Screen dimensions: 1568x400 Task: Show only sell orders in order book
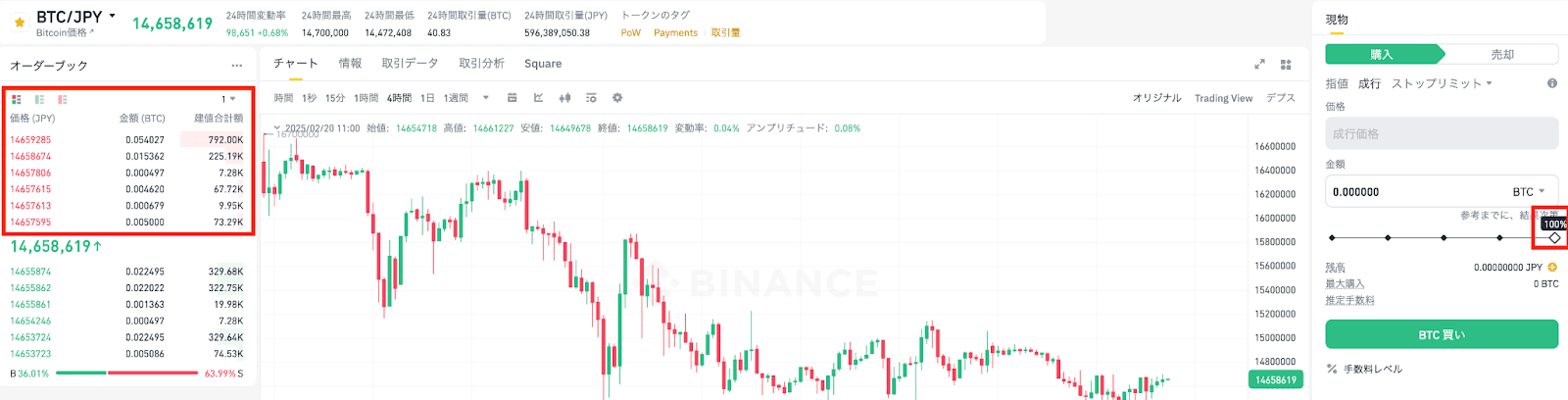pos(63,99)
